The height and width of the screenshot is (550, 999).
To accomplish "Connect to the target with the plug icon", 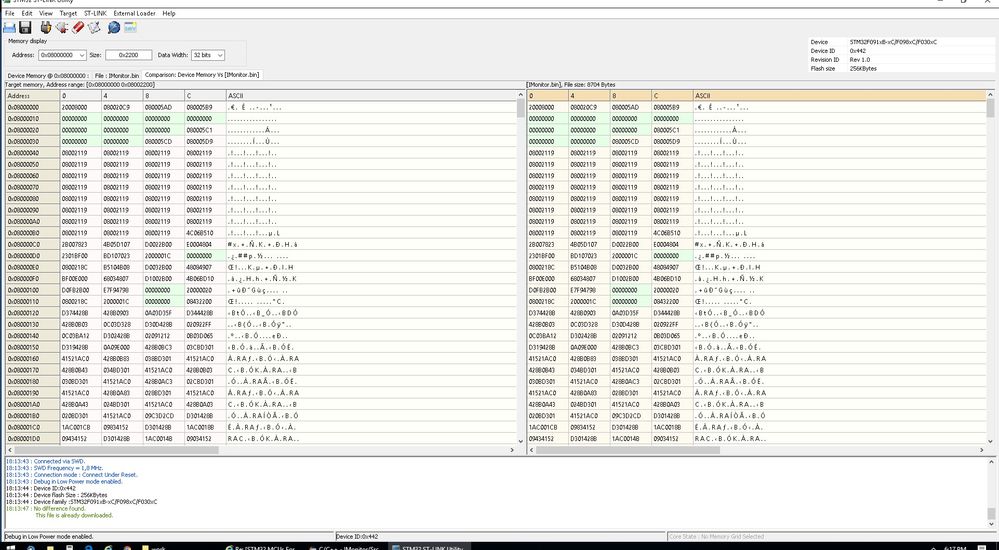I will point(45,27).
